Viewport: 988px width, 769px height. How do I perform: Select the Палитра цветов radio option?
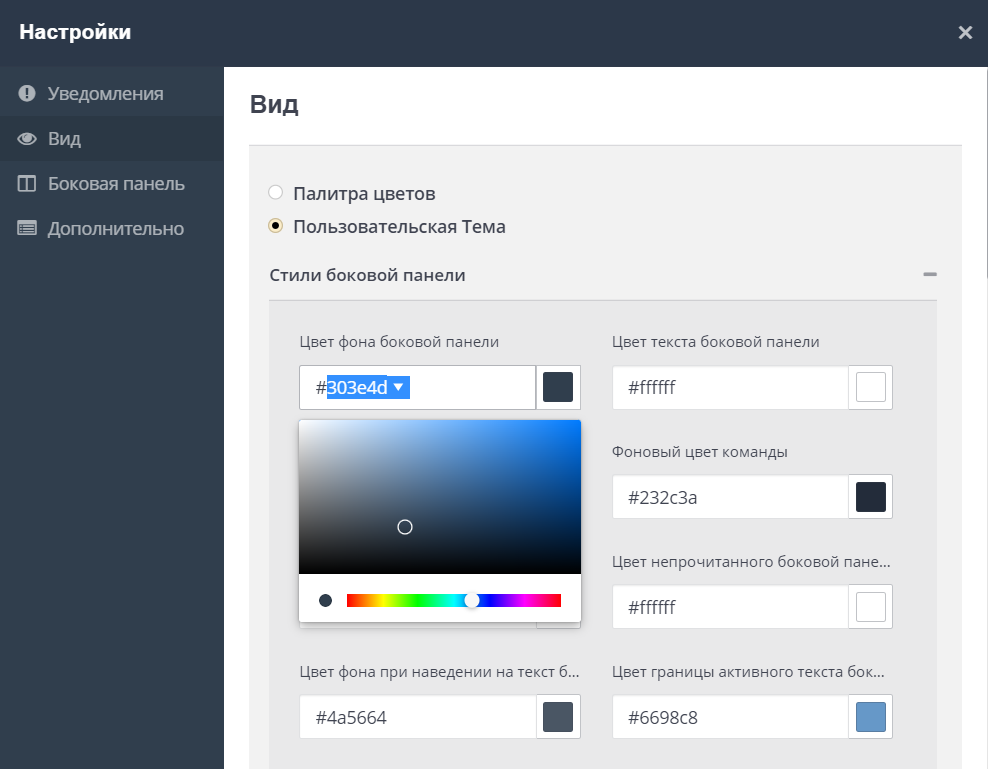(276, 193)
